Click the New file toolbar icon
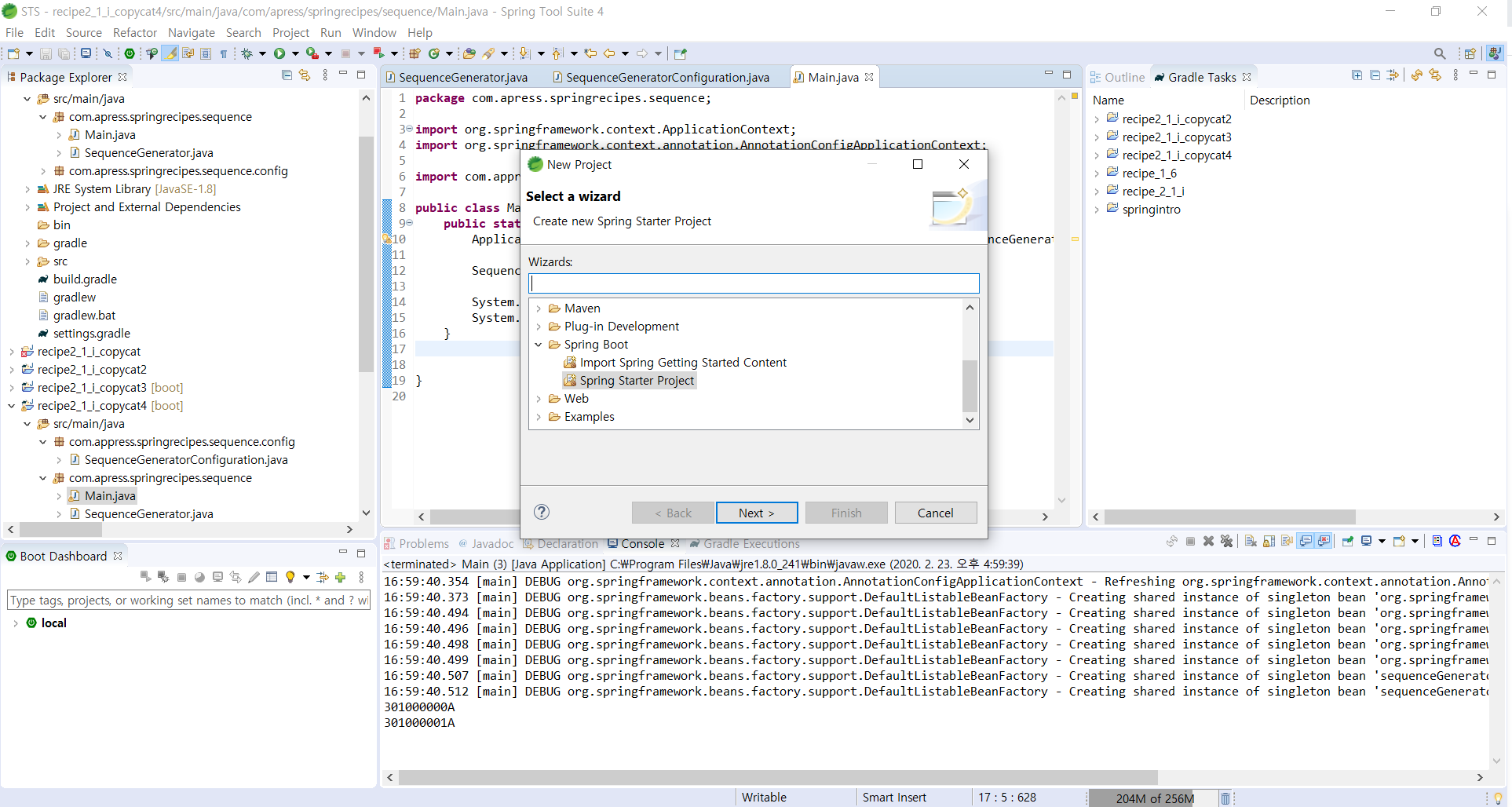The image size is (1512, 807). click(13, 53)
